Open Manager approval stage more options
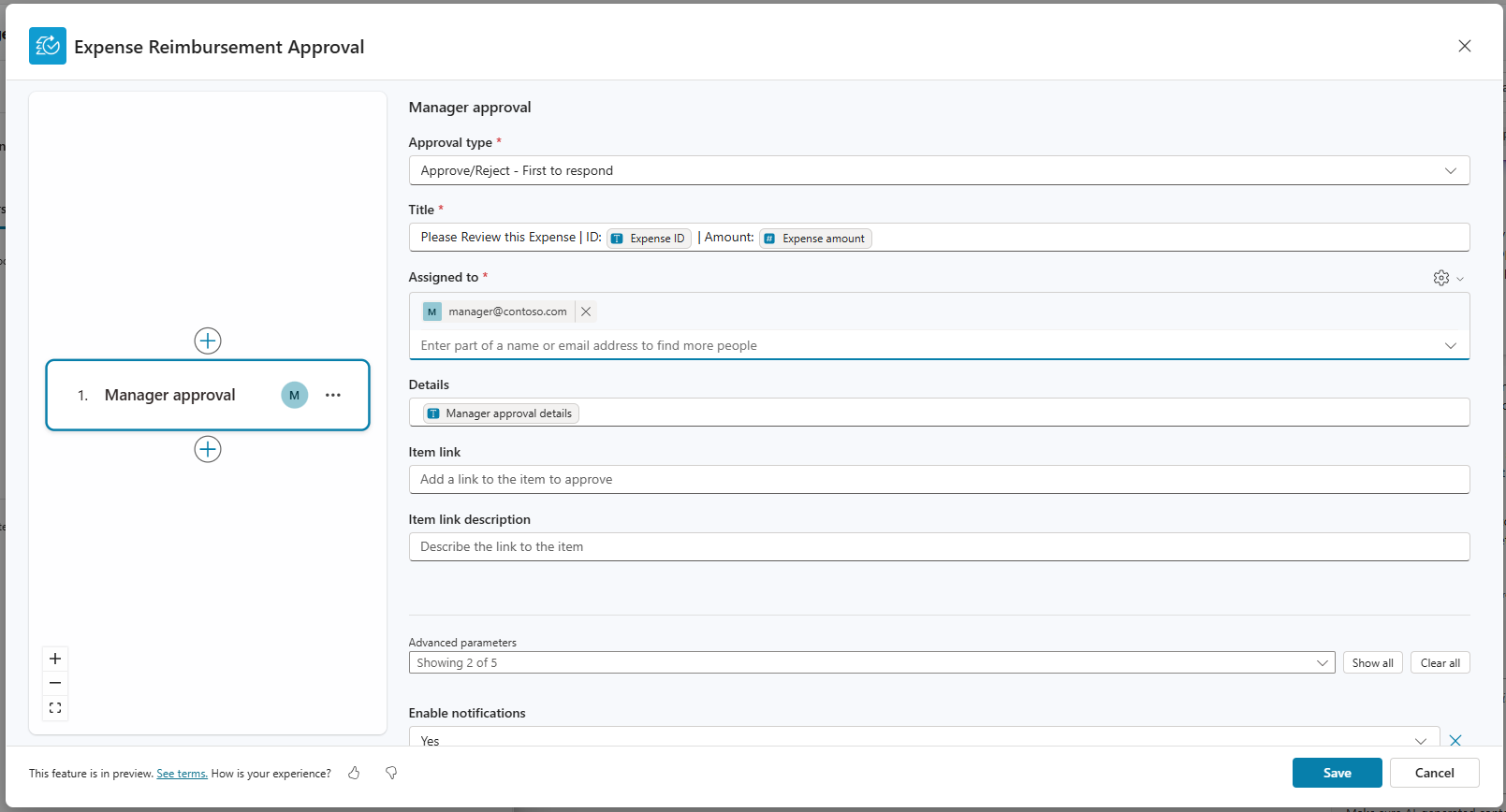Image resolution: width=1506 pixels, height=812 pixels. (333, 395)
